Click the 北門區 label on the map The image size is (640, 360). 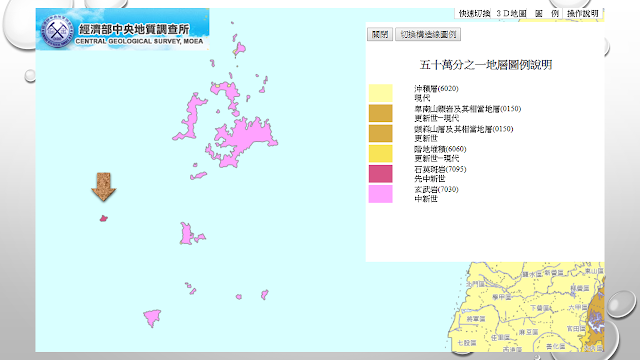click(476, 284)
